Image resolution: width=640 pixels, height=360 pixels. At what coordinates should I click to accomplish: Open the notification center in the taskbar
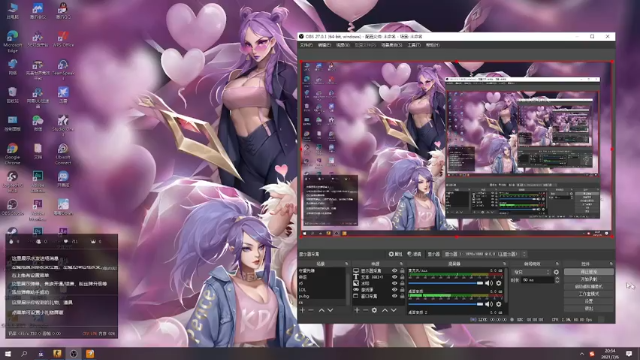pos(629,353)
